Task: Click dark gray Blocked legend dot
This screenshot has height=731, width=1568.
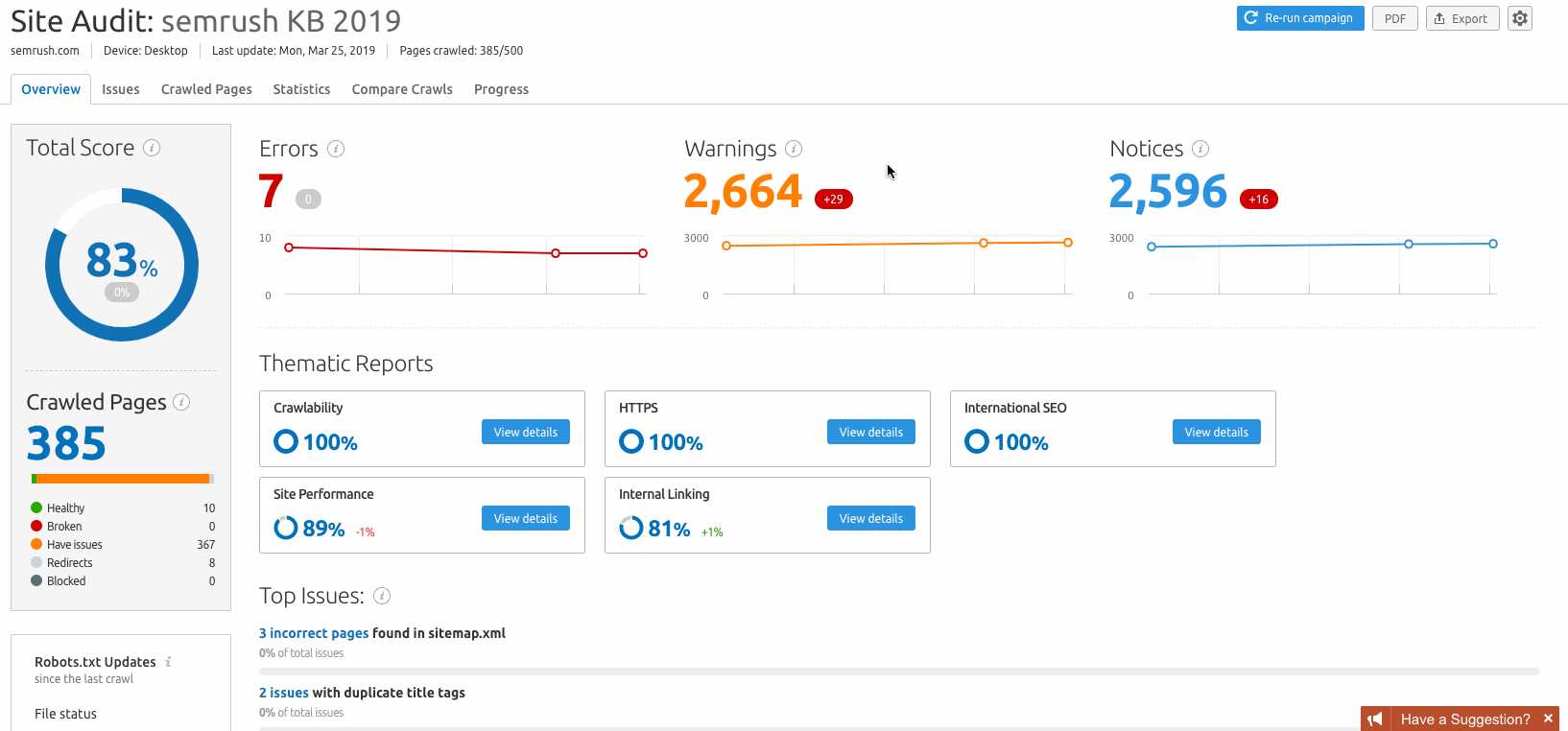Action: pos(36,580)
